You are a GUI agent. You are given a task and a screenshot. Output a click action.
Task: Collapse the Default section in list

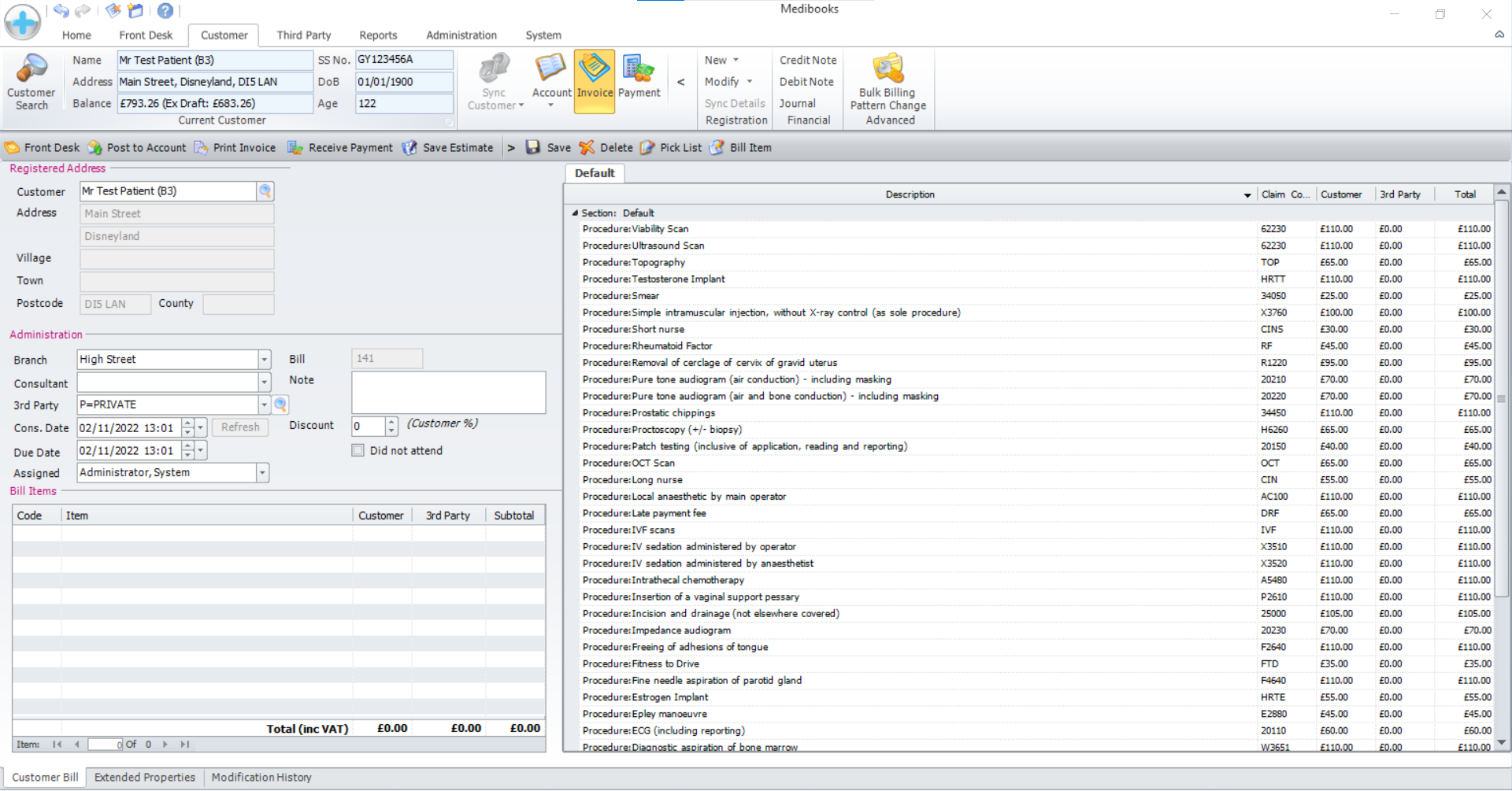coord(575,213)
